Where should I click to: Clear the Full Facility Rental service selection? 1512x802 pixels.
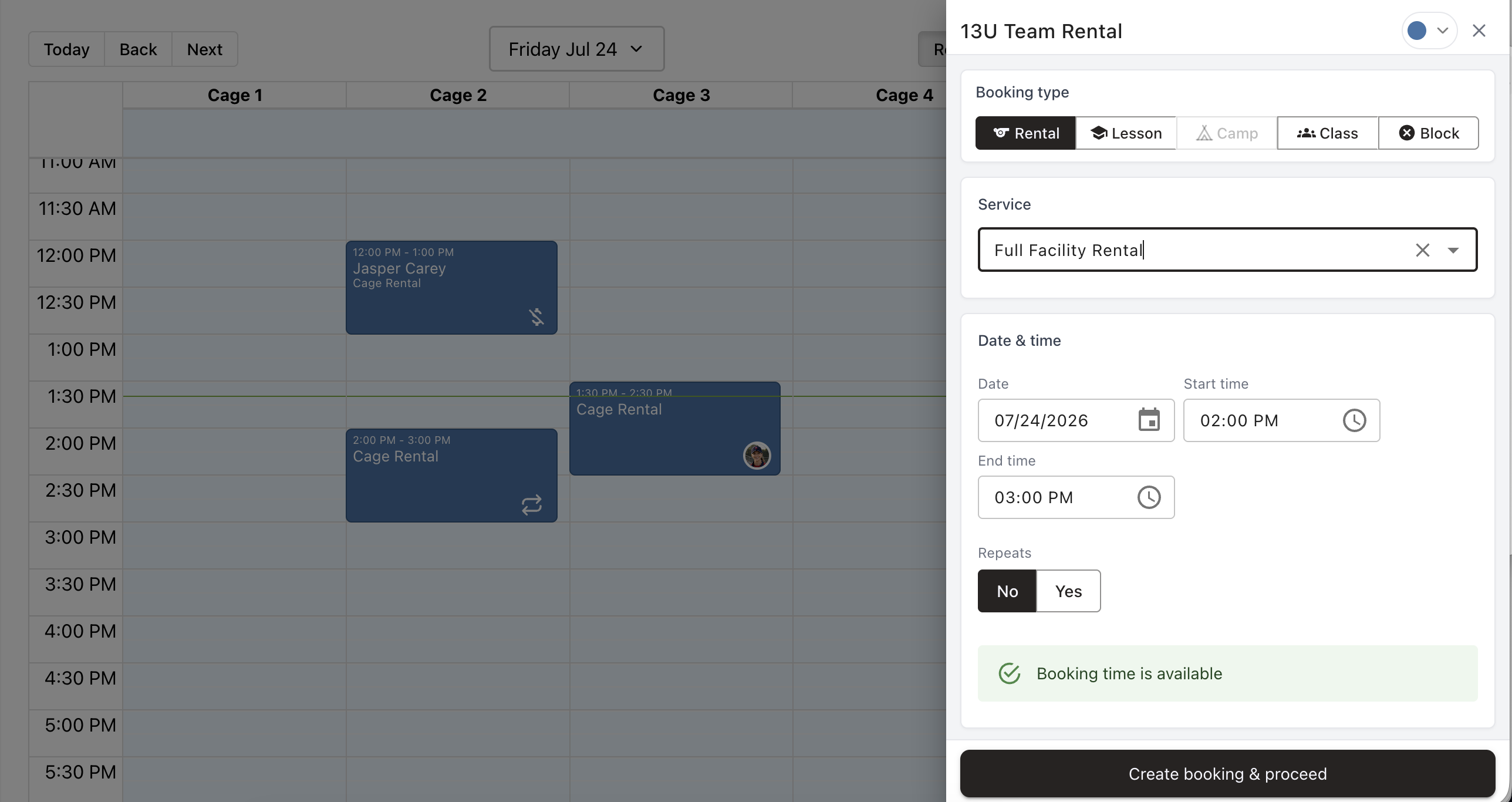click(1422, 250)
